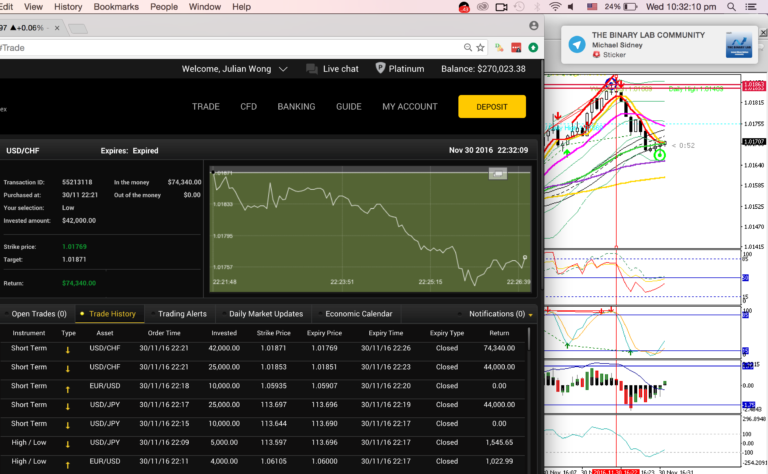Click the Expiry Time column header

point(386,333)
